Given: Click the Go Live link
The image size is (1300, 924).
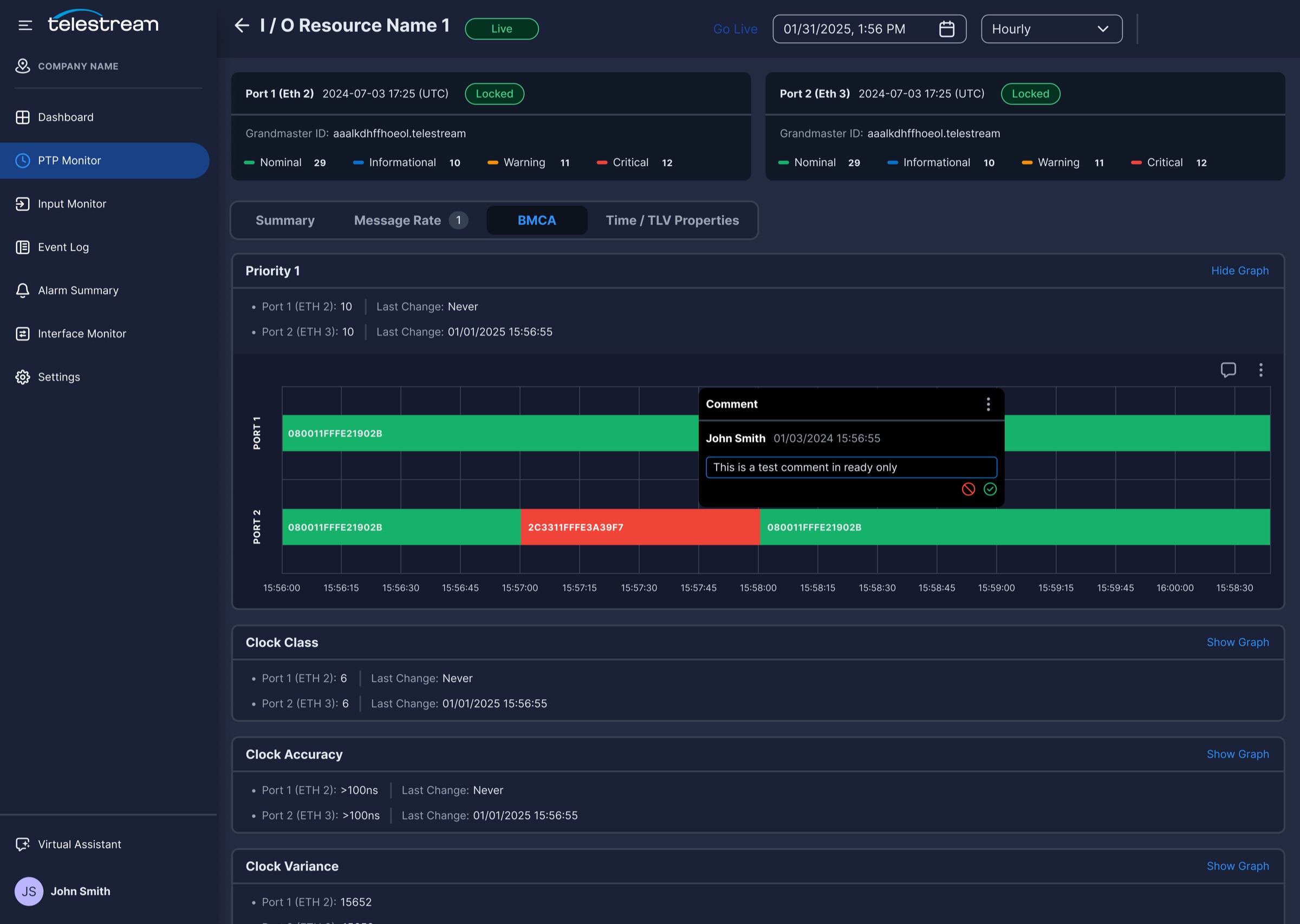Looking at the screenshot, I should pyautogui.click(x=735, y=29).
